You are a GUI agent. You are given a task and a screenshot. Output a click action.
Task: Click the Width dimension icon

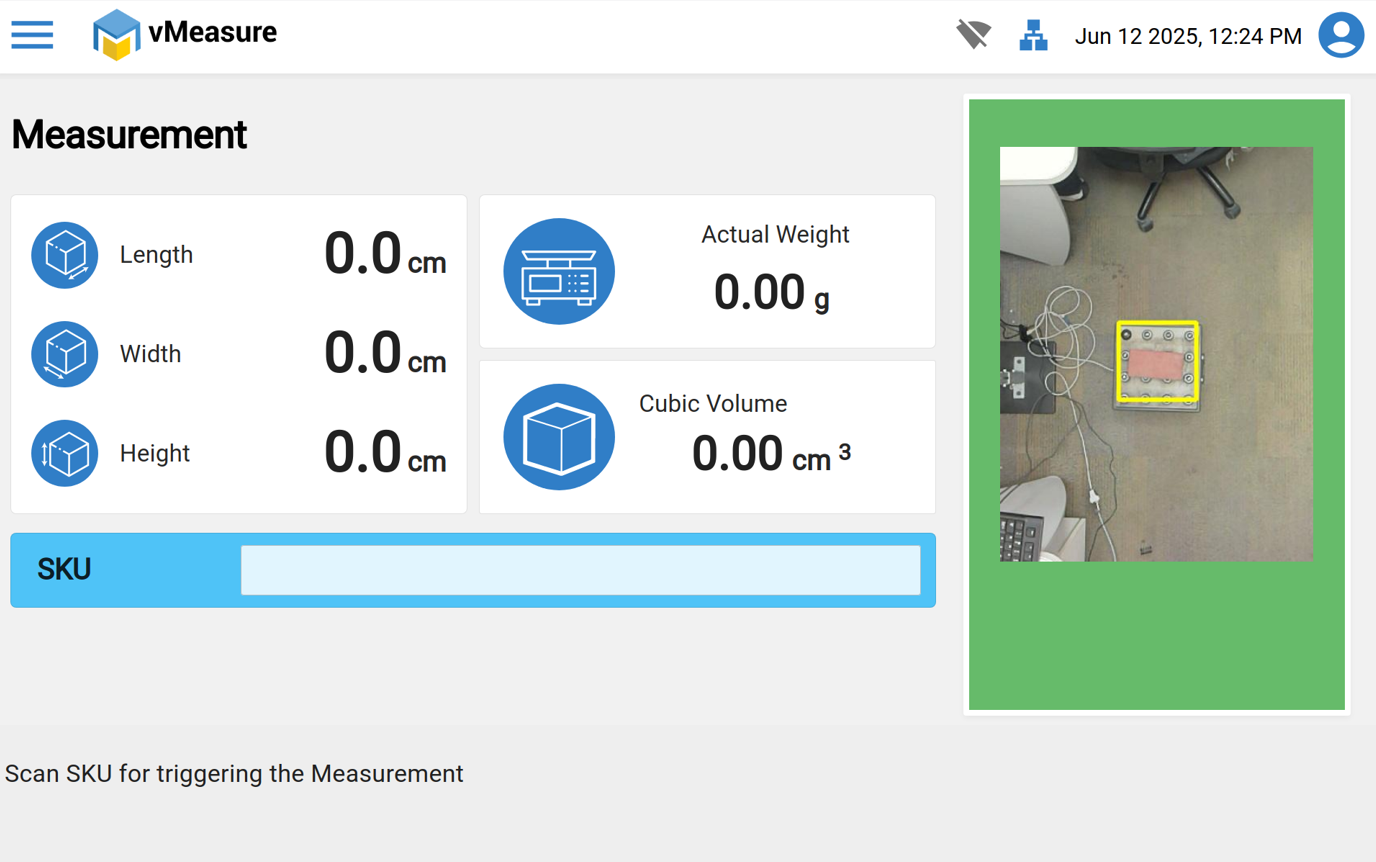tap(65, 354)
